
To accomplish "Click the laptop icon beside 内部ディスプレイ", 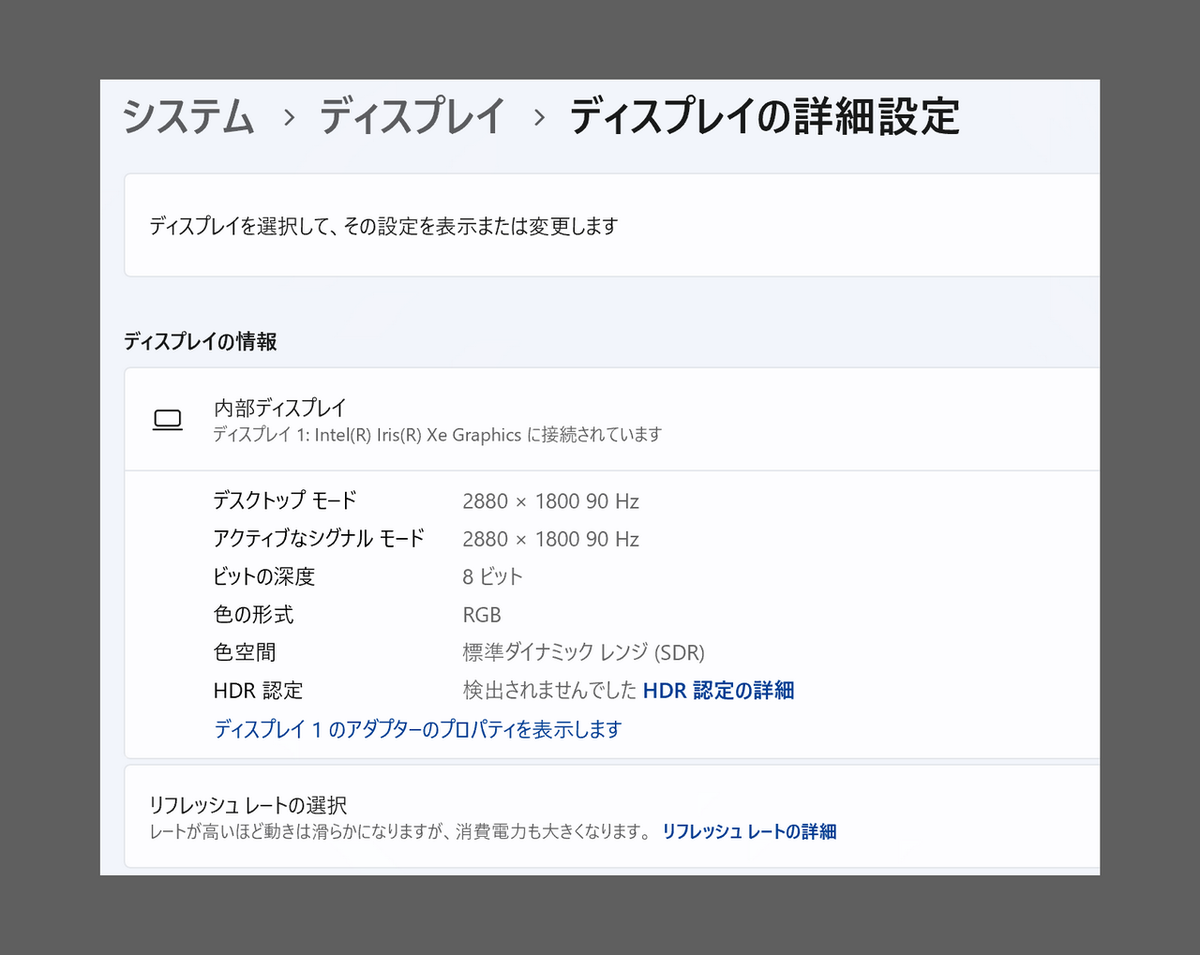I will click(167, 421).
